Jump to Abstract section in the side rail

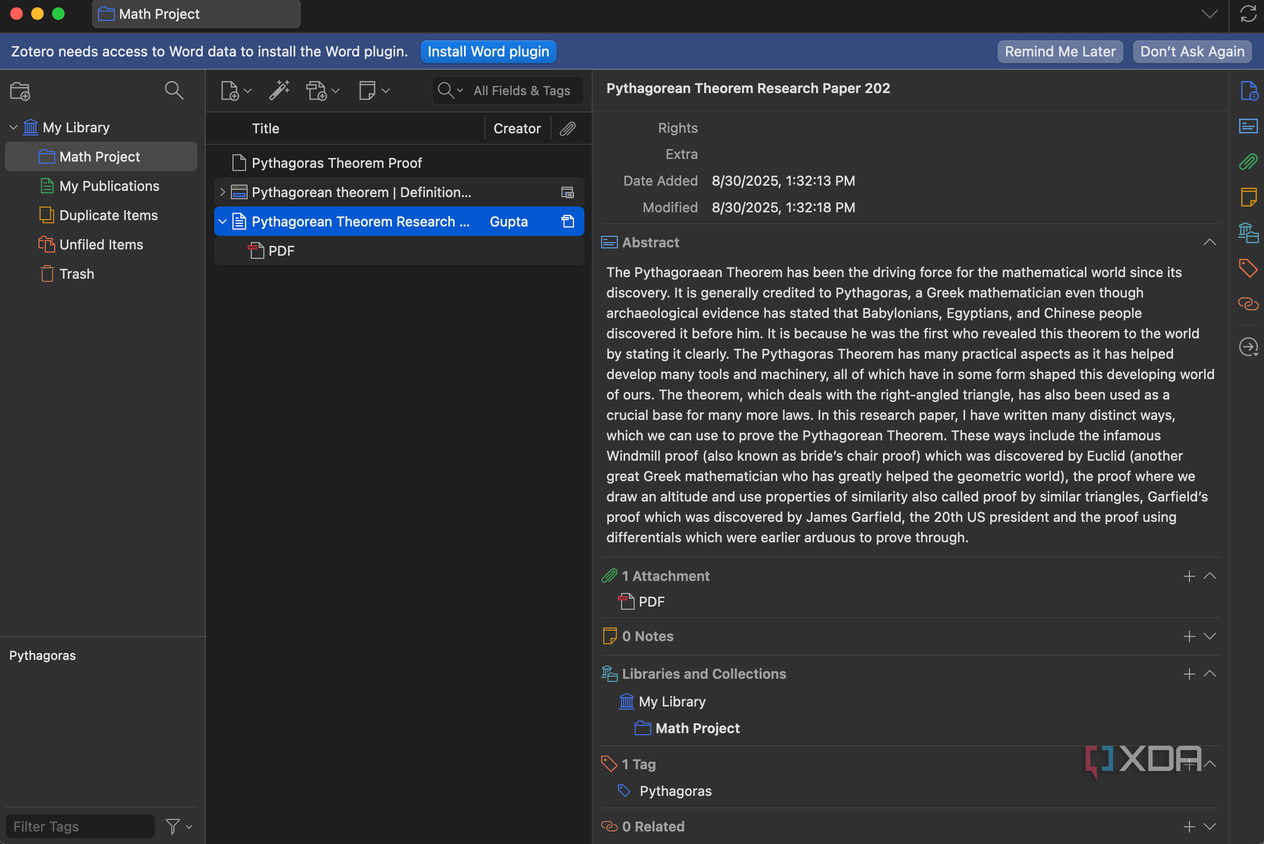tap(1248, 126)
